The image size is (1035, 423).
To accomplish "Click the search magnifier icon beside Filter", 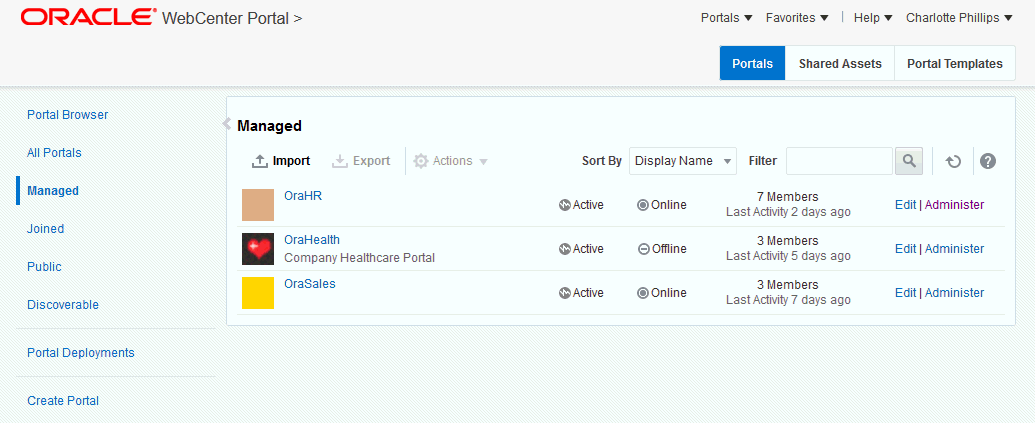I will coord(908,161).
